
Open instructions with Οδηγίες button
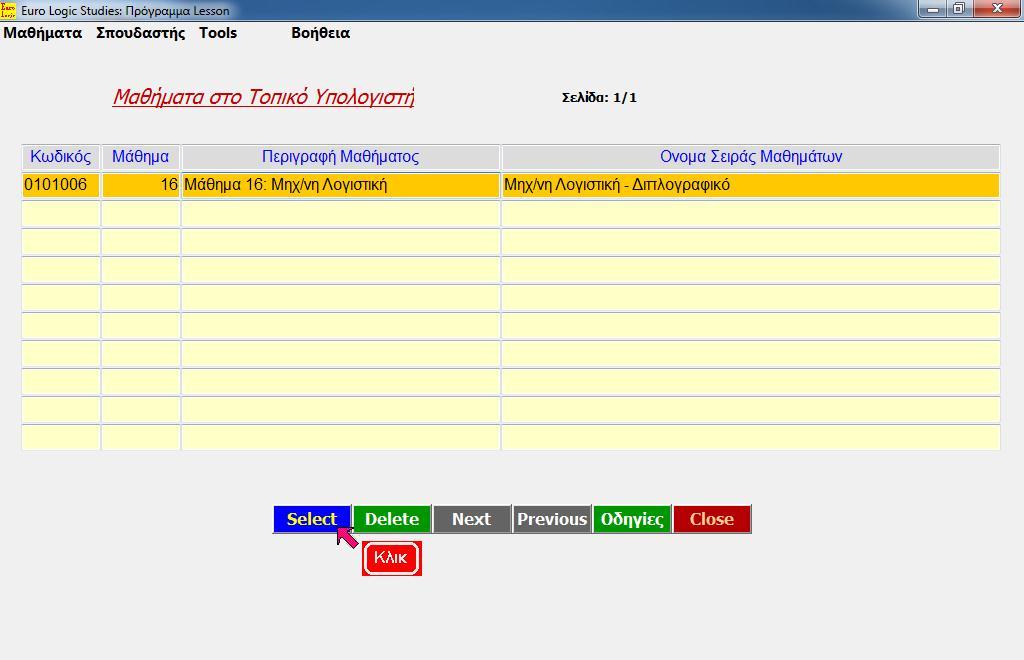click(631, 519)
